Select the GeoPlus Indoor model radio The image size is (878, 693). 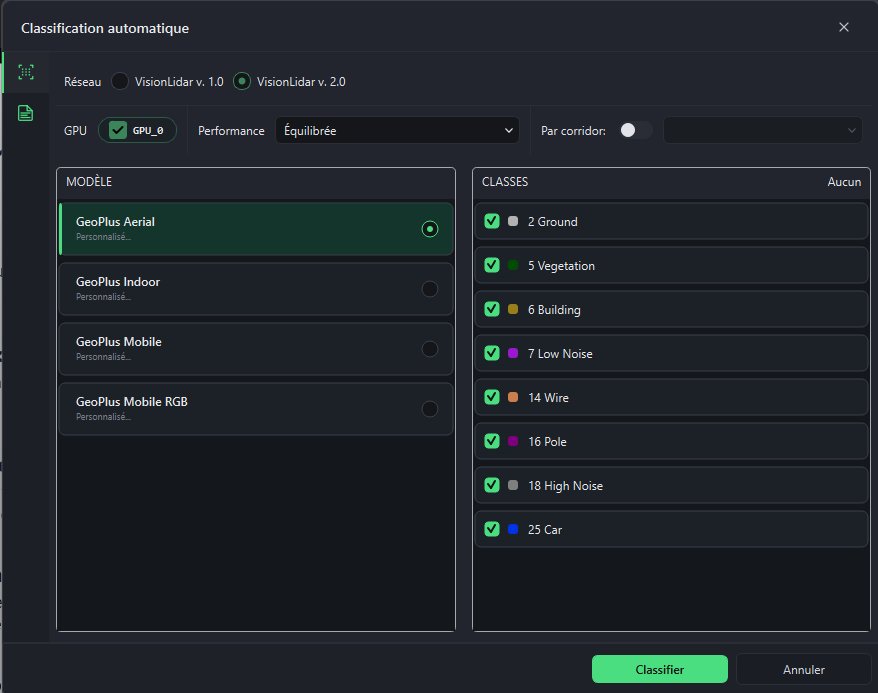(x=429, y=289)
